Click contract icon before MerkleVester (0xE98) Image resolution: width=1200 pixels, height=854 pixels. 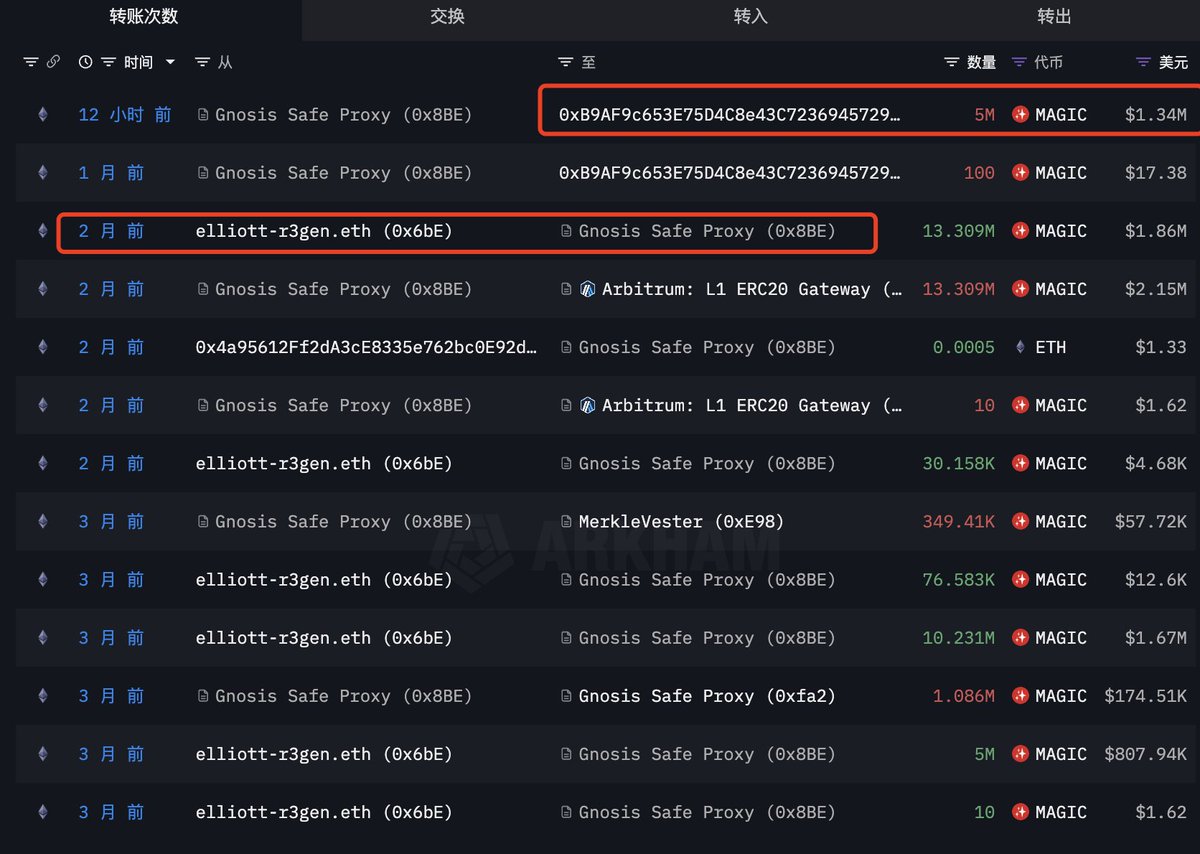pos(566,521)
